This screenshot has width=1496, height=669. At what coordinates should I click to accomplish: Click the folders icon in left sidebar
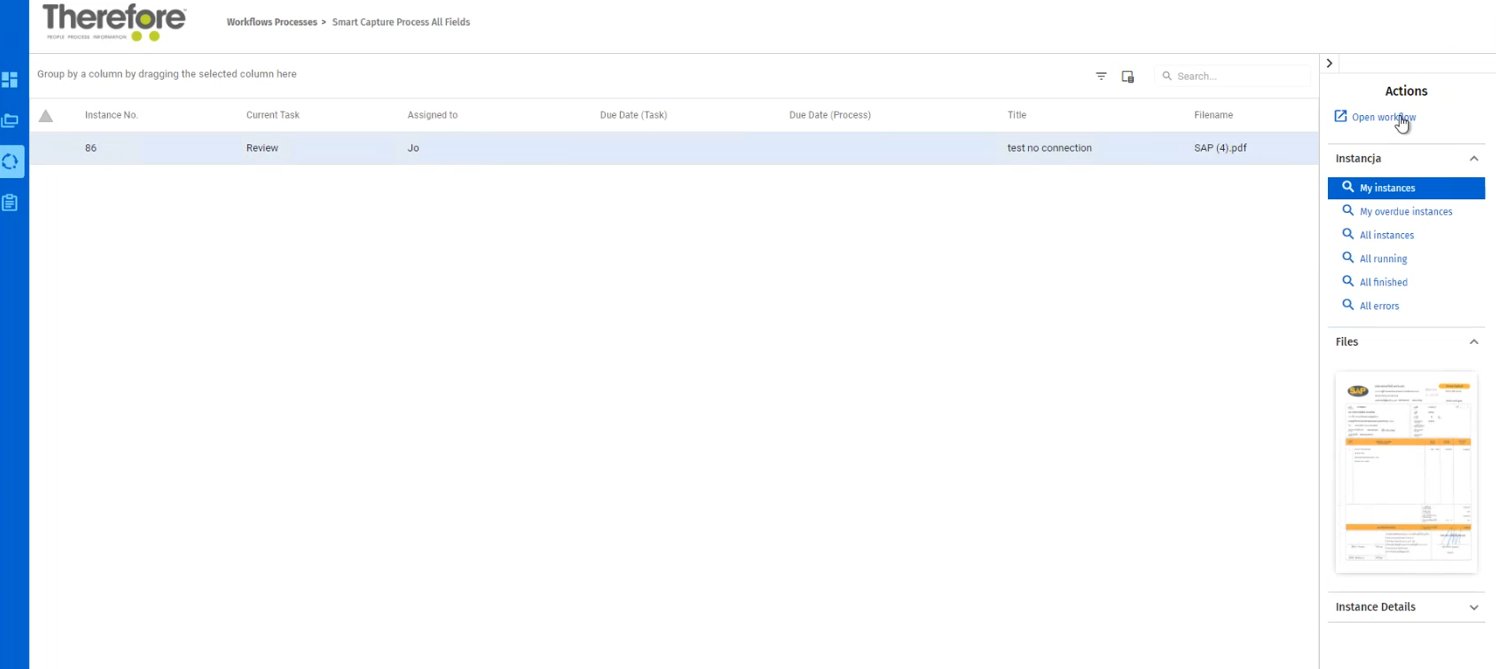tap(10, 121)
